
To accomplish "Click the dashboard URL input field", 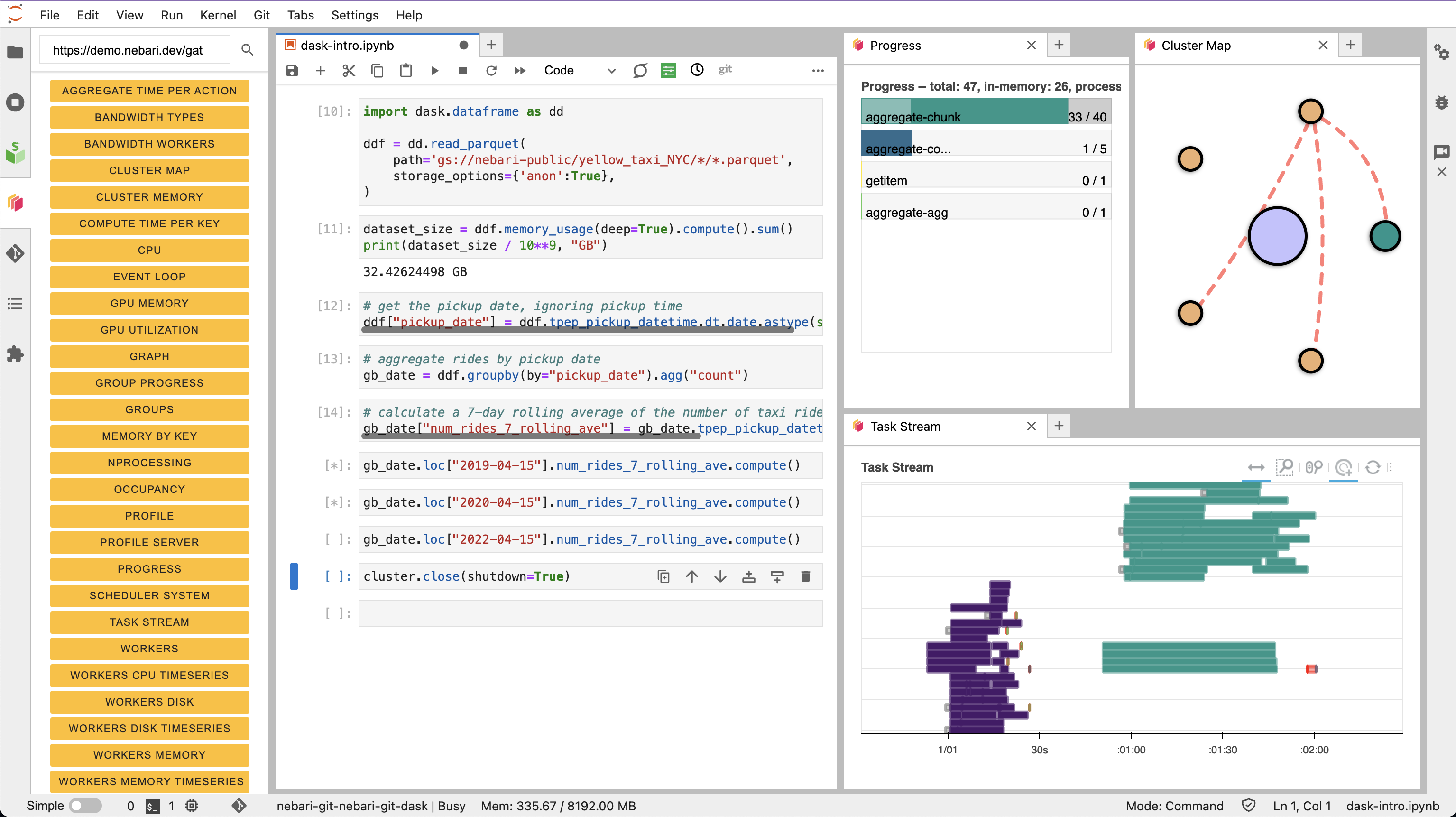I will tap(134, 49).
